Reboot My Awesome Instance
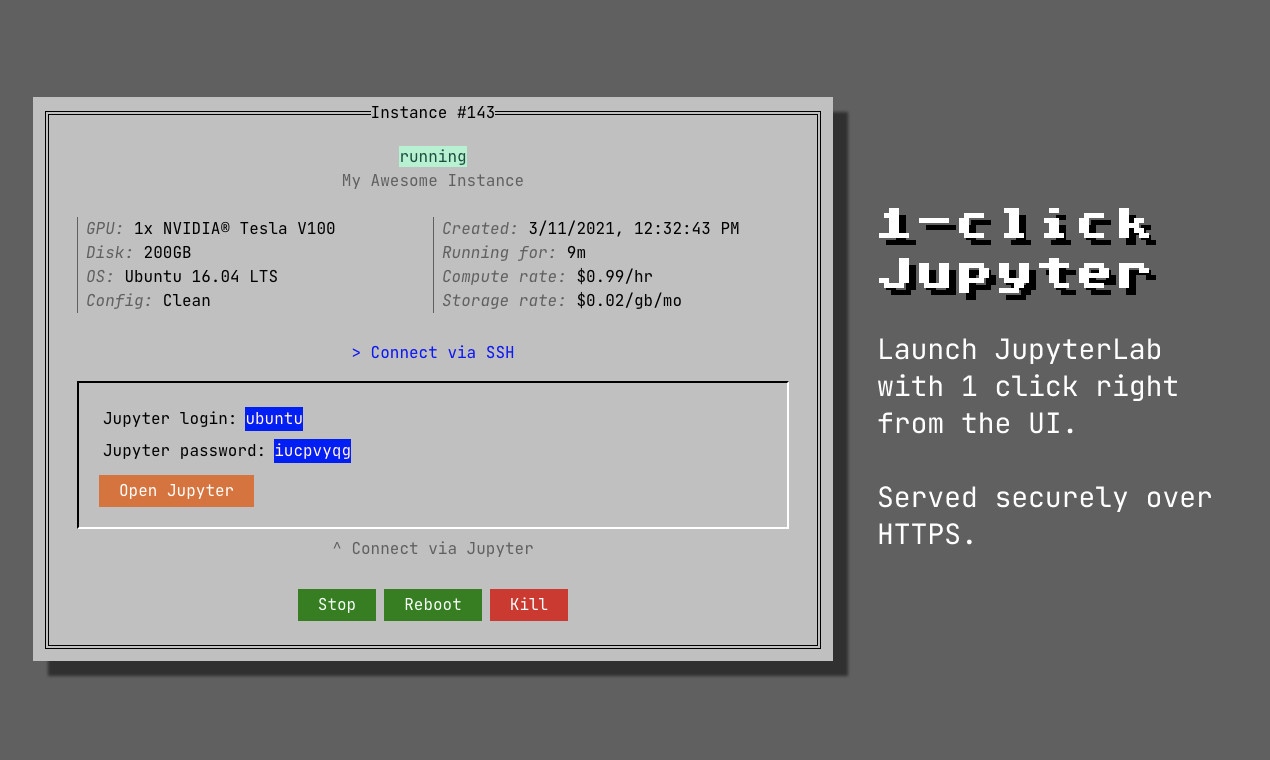The height and width of the screenshot is (760, 1270). [x=432, y=604]
